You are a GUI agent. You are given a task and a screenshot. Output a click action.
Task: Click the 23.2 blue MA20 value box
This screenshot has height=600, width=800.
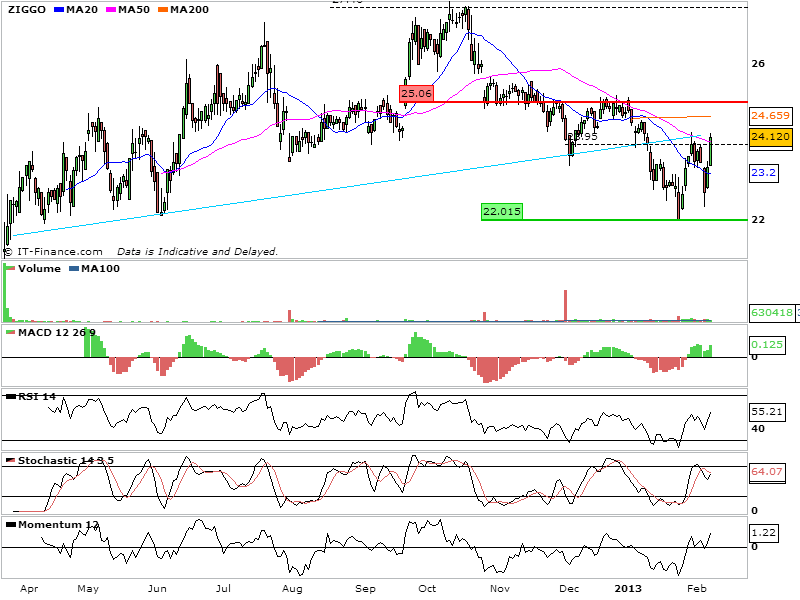[x=763, y=173]
